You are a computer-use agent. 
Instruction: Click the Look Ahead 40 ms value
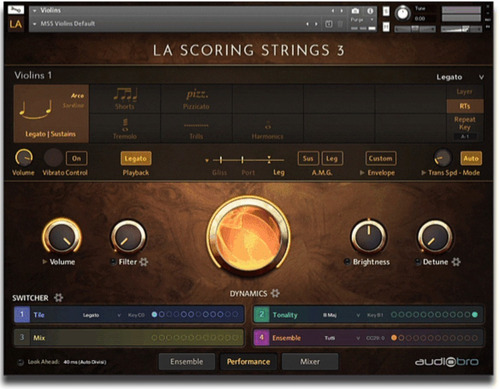pyautogui.click(x=85, y=362)
